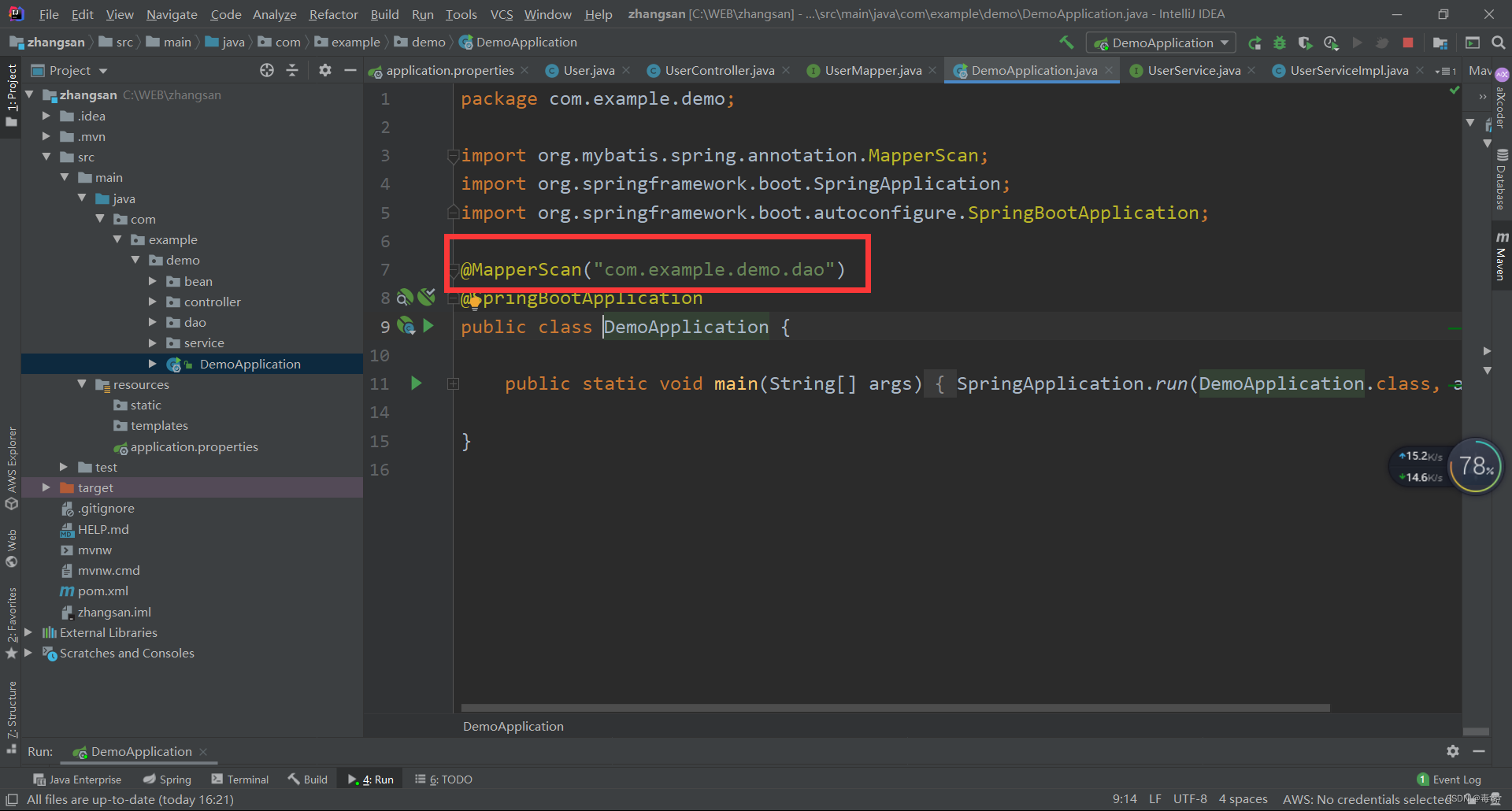Open the Project view selector dropdown
Screen dimensions: 1512x811
tap(69, 70)
